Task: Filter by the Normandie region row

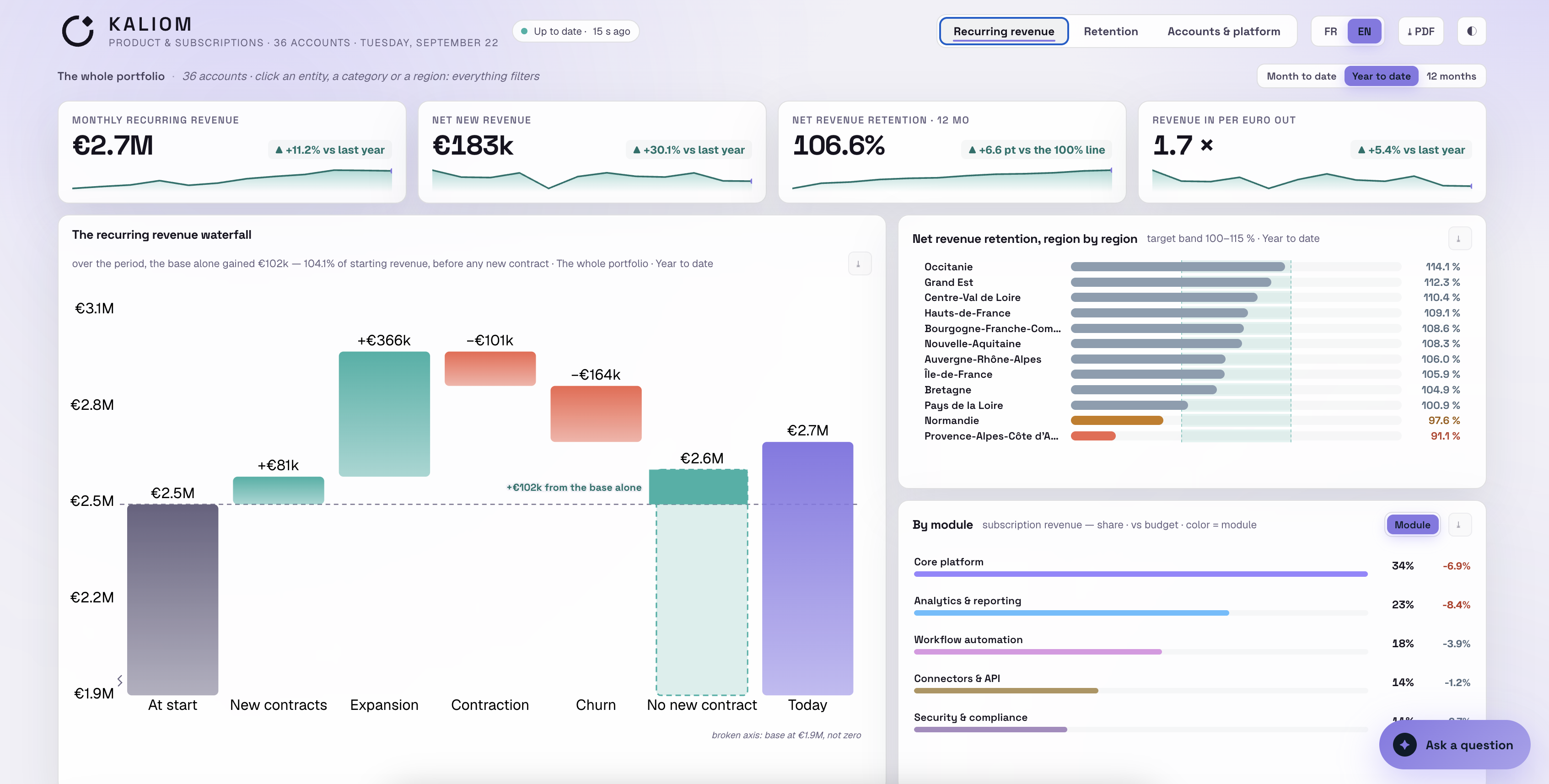Action: pos(1191,420)
